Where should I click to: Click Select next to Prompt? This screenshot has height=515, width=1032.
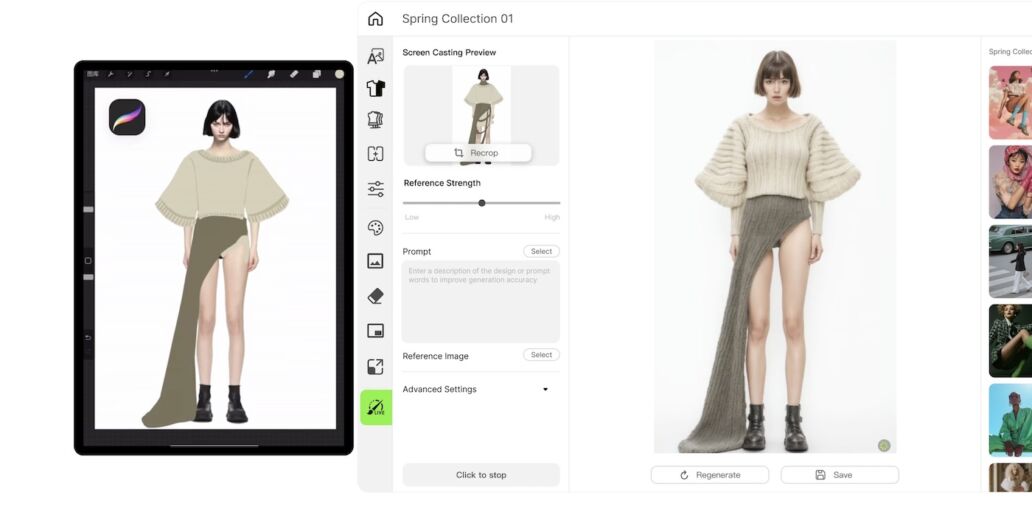[x=541, y=252]
